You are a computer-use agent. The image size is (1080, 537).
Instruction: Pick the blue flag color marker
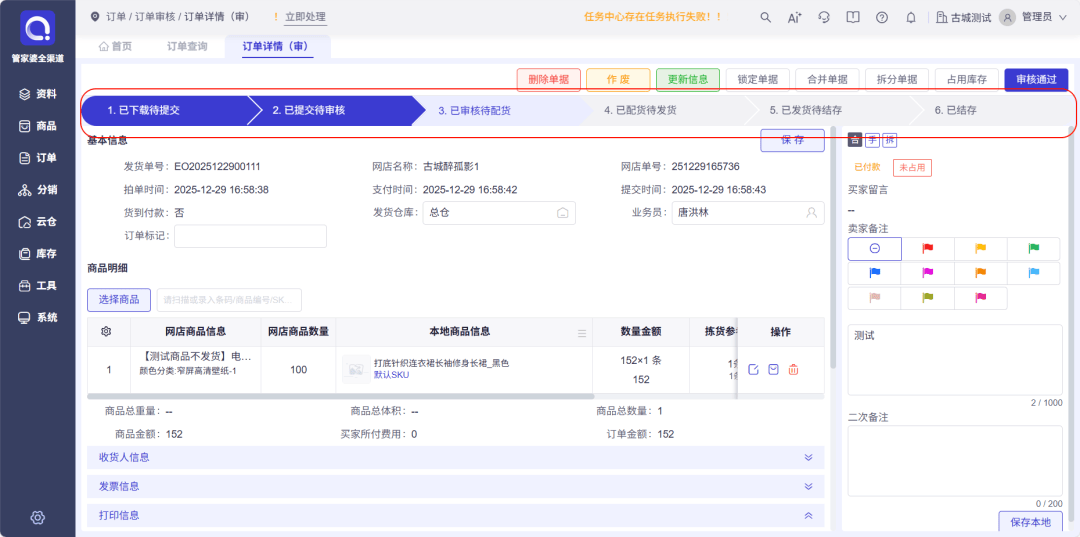tap(874, 273)
